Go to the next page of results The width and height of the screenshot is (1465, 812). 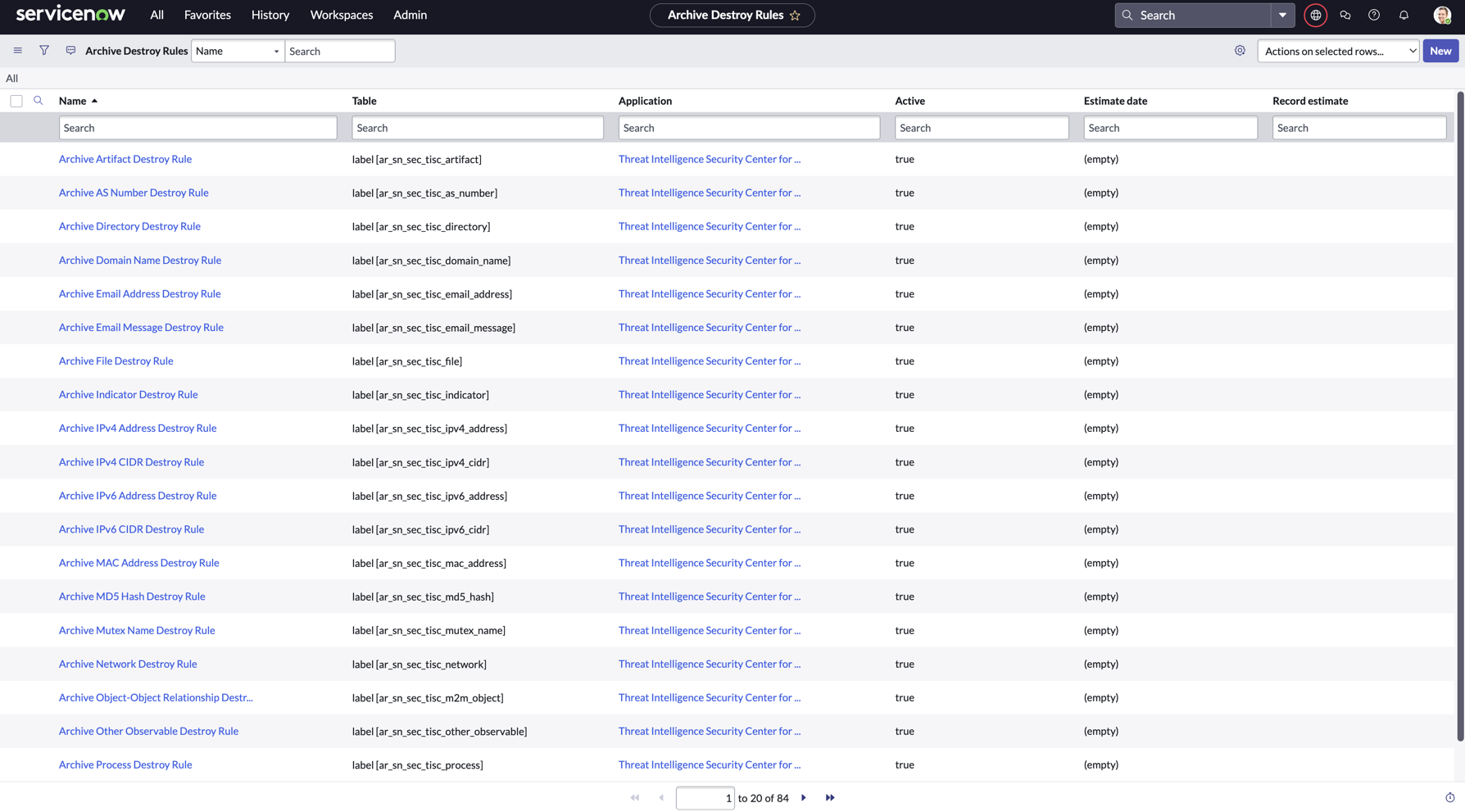(x=804, y=798)
